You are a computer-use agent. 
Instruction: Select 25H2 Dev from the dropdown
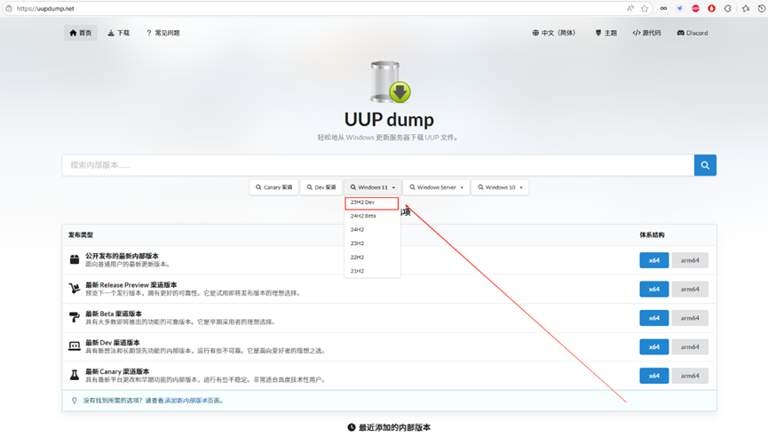pos(372,203)
